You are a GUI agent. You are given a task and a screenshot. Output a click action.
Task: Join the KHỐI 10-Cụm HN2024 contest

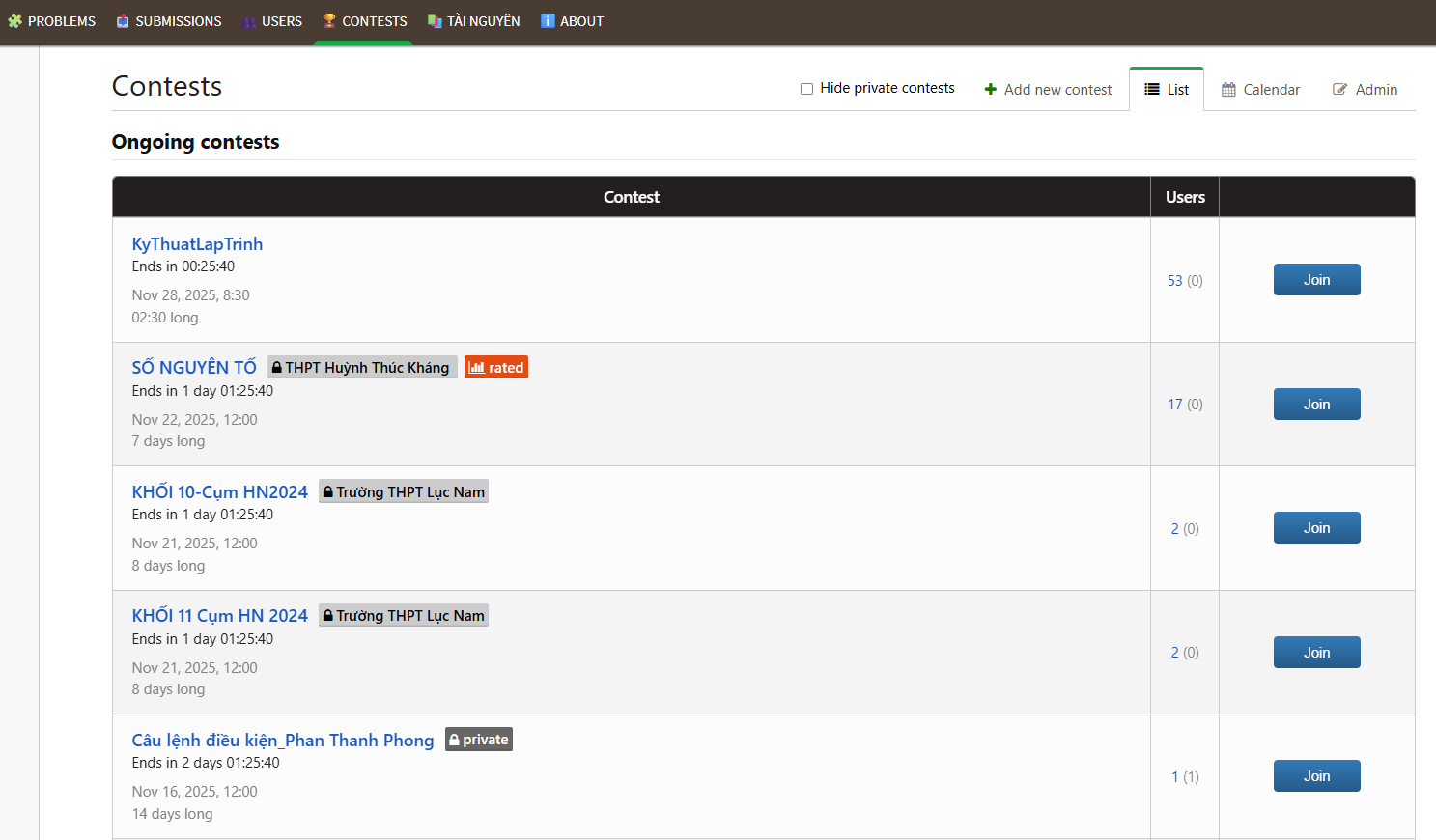coord(1316,527)
